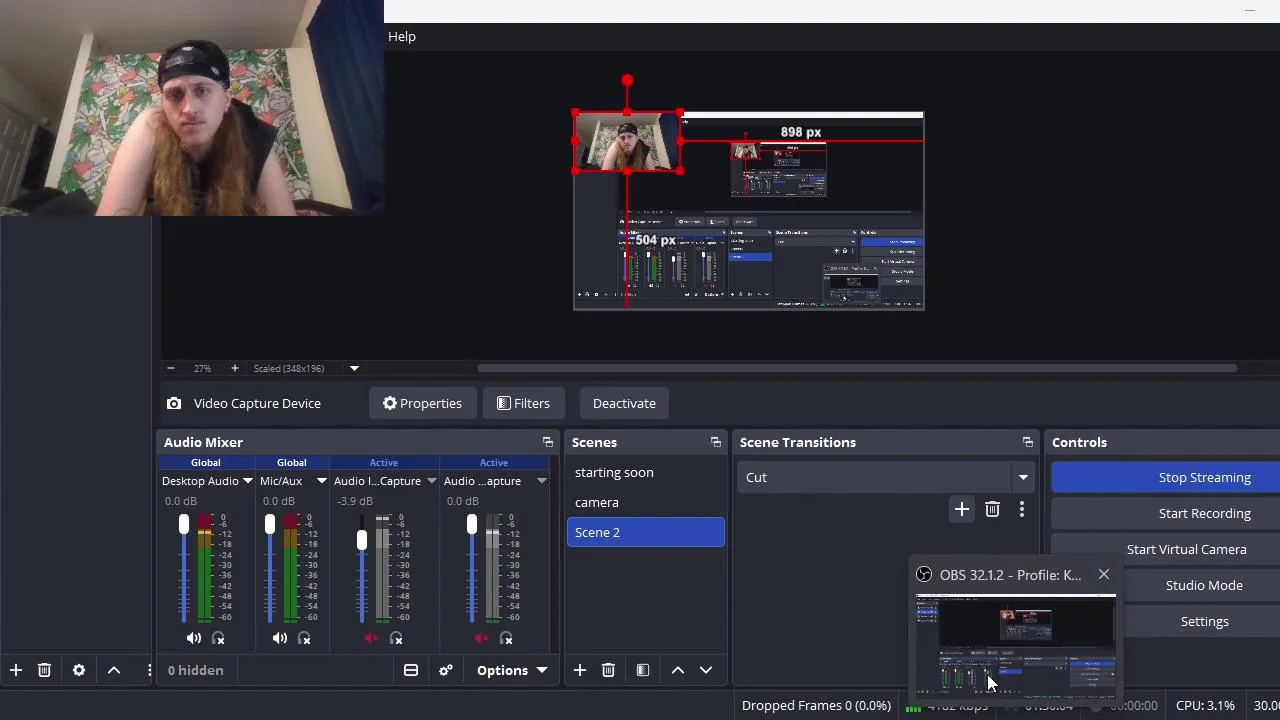1280x720 pixels.
Task: Add a new scene with plus icon
Action: 580,670
